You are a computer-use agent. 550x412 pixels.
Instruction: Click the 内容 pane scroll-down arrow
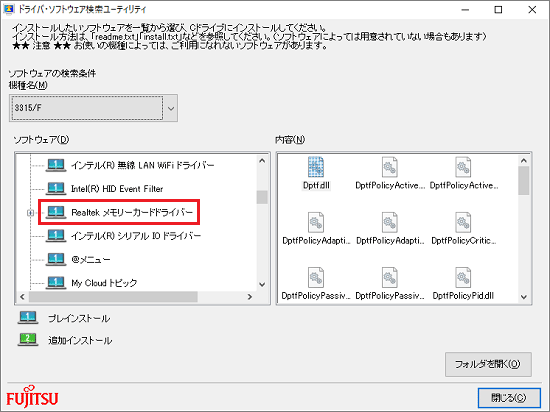[x=524, y=297]
